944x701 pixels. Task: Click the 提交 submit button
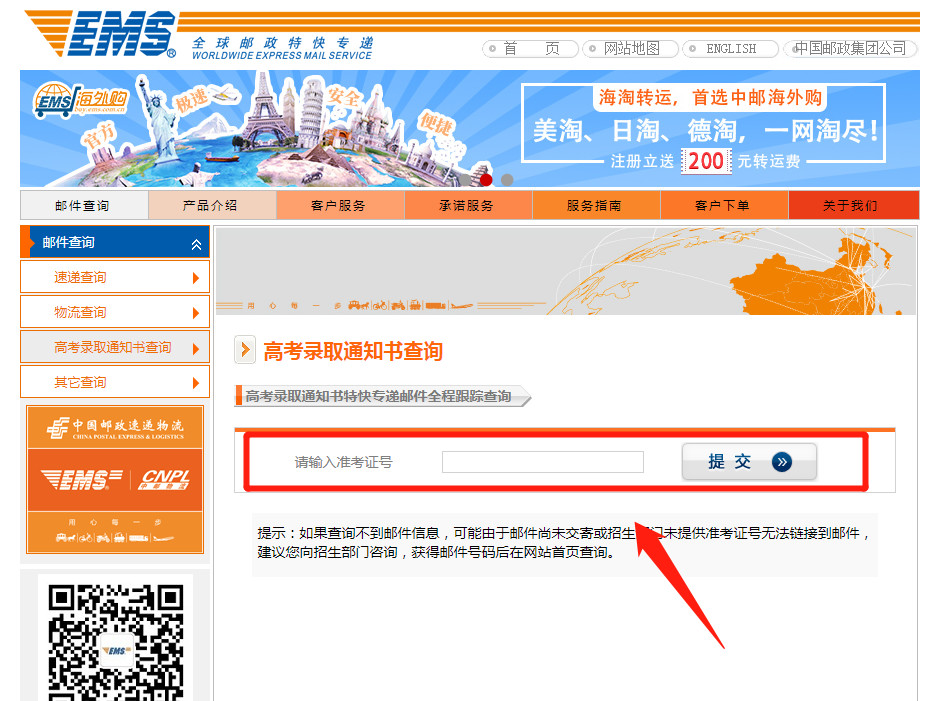click(749, 462)
